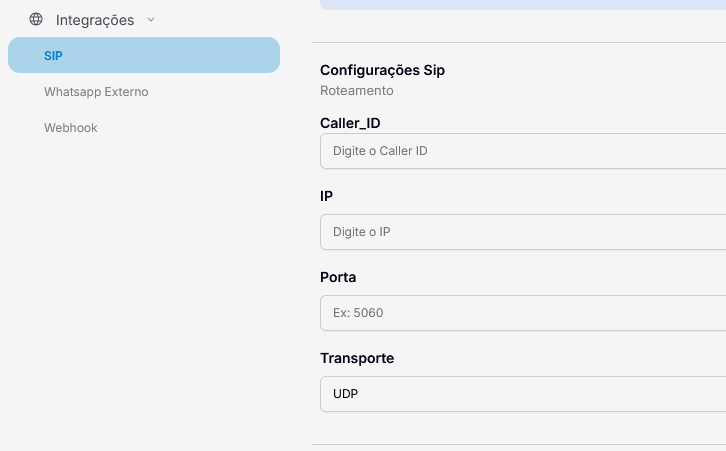The width and height of the screenshot is (726, 451).
Task: Click the Integrações sidebar label
Action: coord(94,19)
